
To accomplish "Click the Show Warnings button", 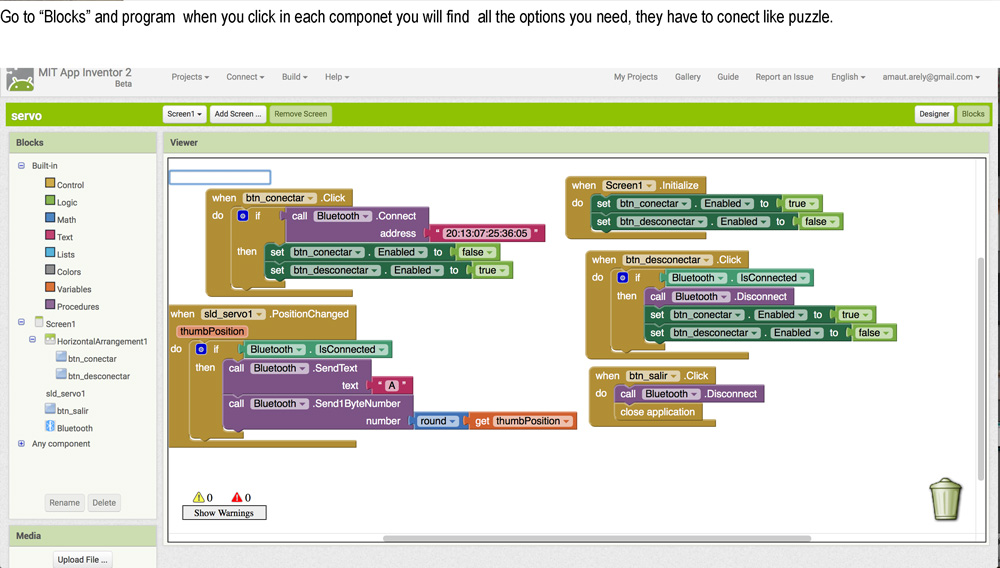I will tap(224, 513).
